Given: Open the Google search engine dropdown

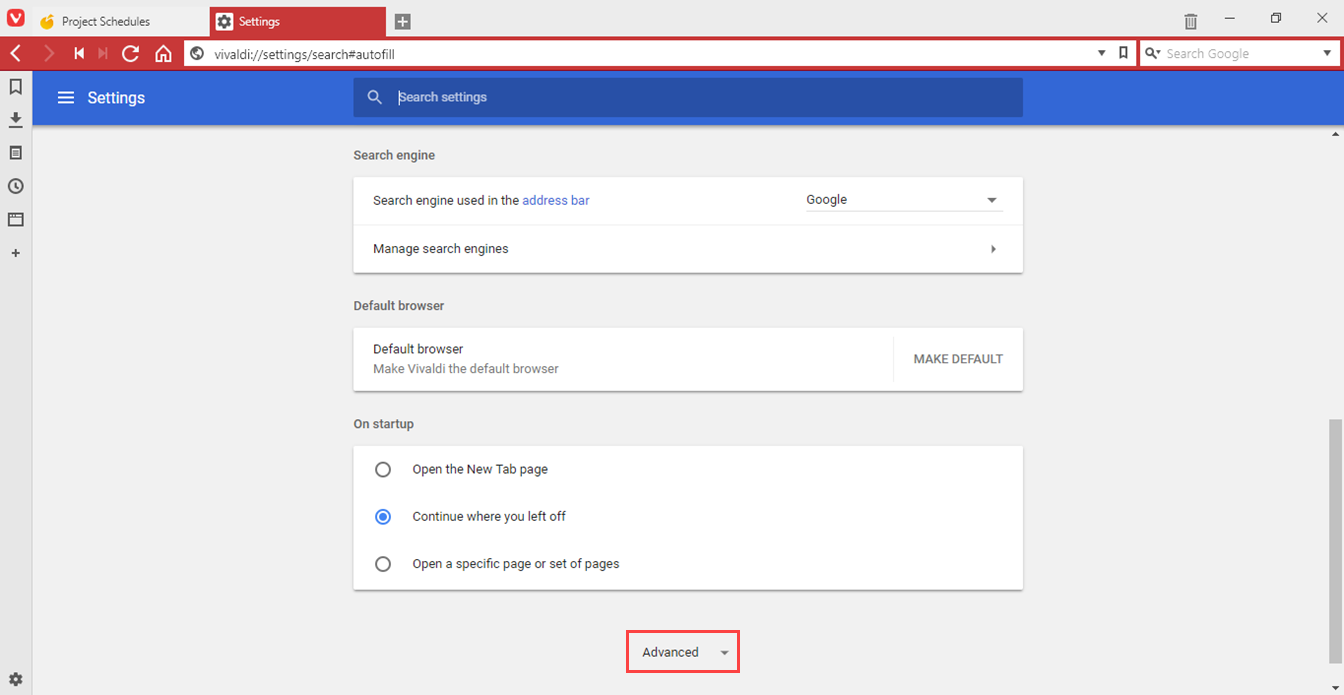Looking at the screenshot, I should click(903, 200).
